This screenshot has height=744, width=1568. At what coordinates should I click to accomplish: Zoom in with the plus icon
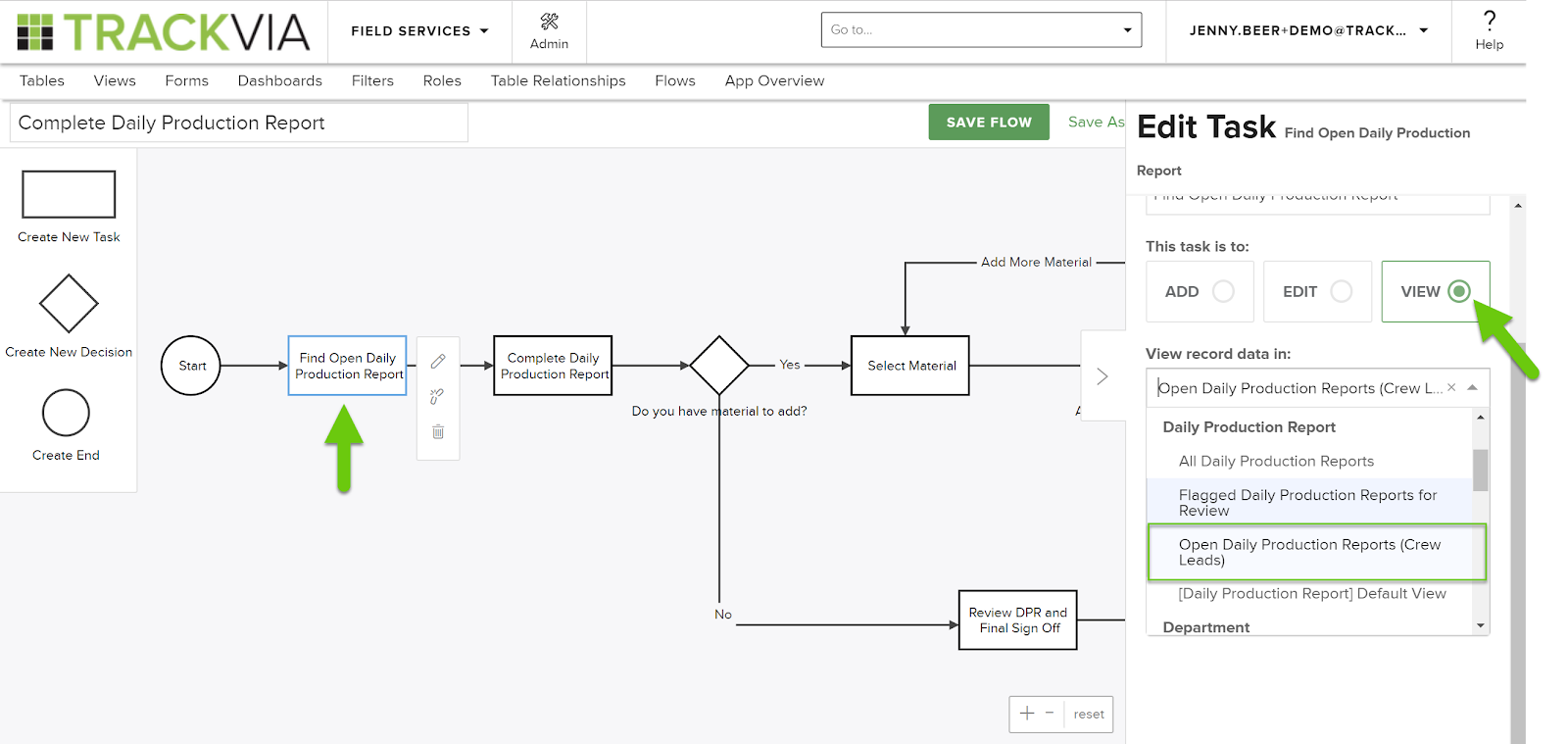tap(1027, 714)
